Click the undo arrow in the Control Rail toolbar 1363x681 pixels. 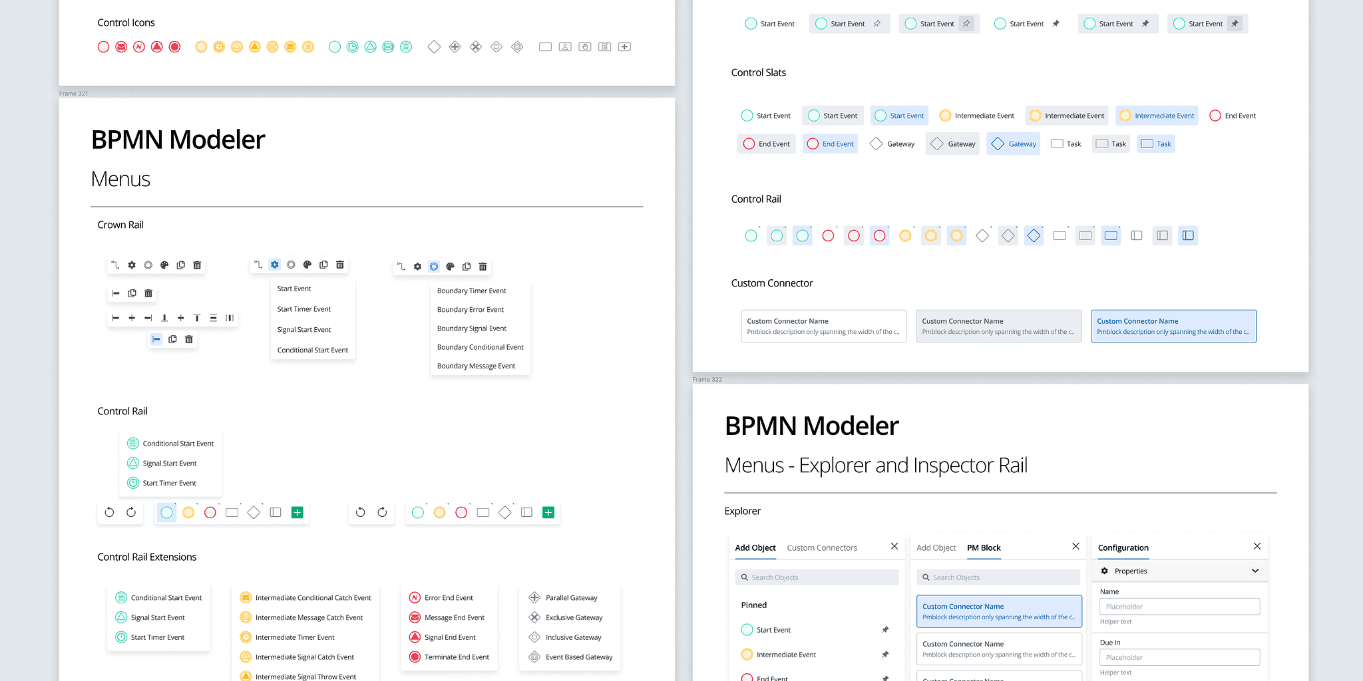[110, 512]
